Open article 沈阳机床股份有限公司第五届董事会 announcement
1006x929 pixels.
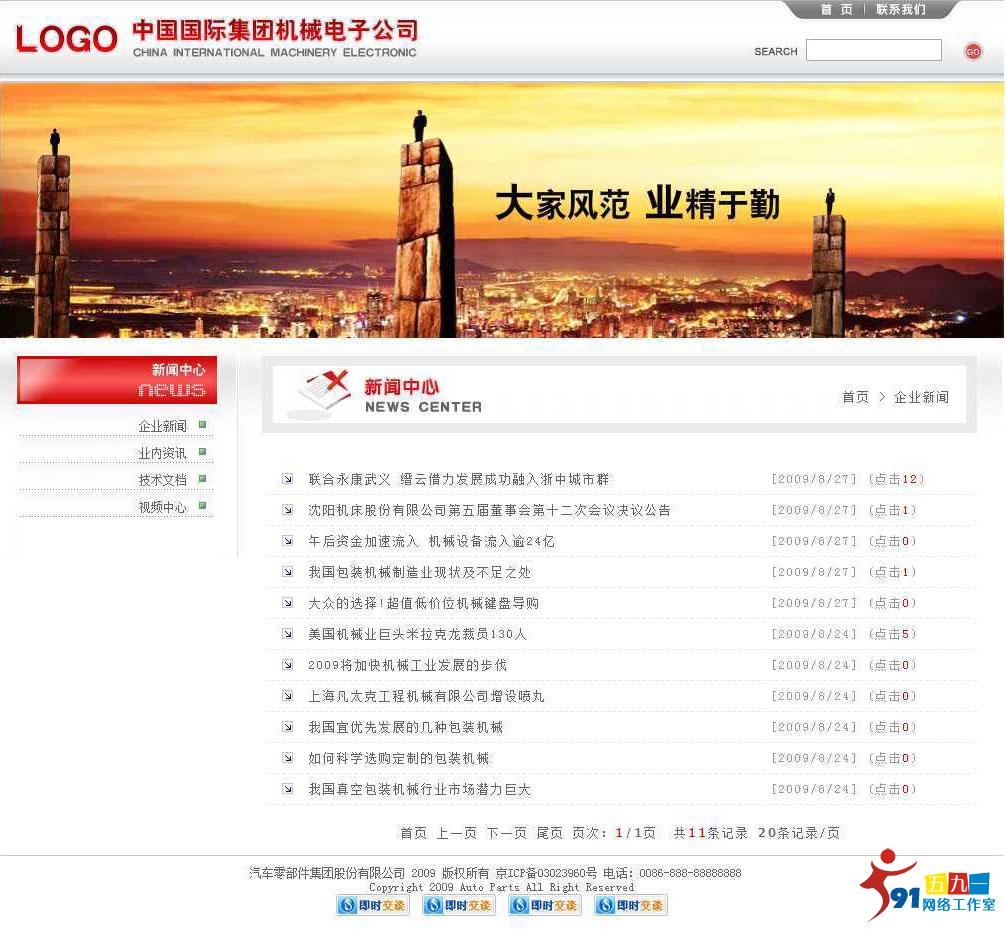pos(489,510)
